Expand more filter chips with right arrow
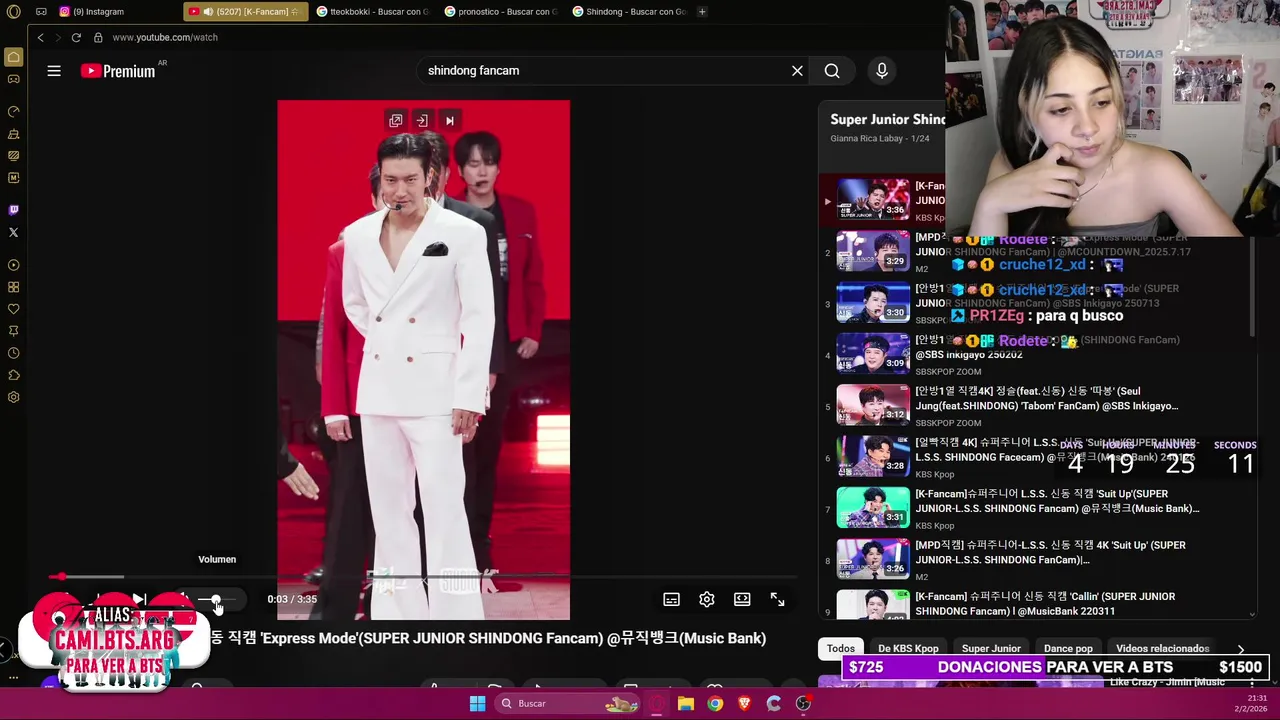The image size is (1280, 720). click(x=1240, y=649)
